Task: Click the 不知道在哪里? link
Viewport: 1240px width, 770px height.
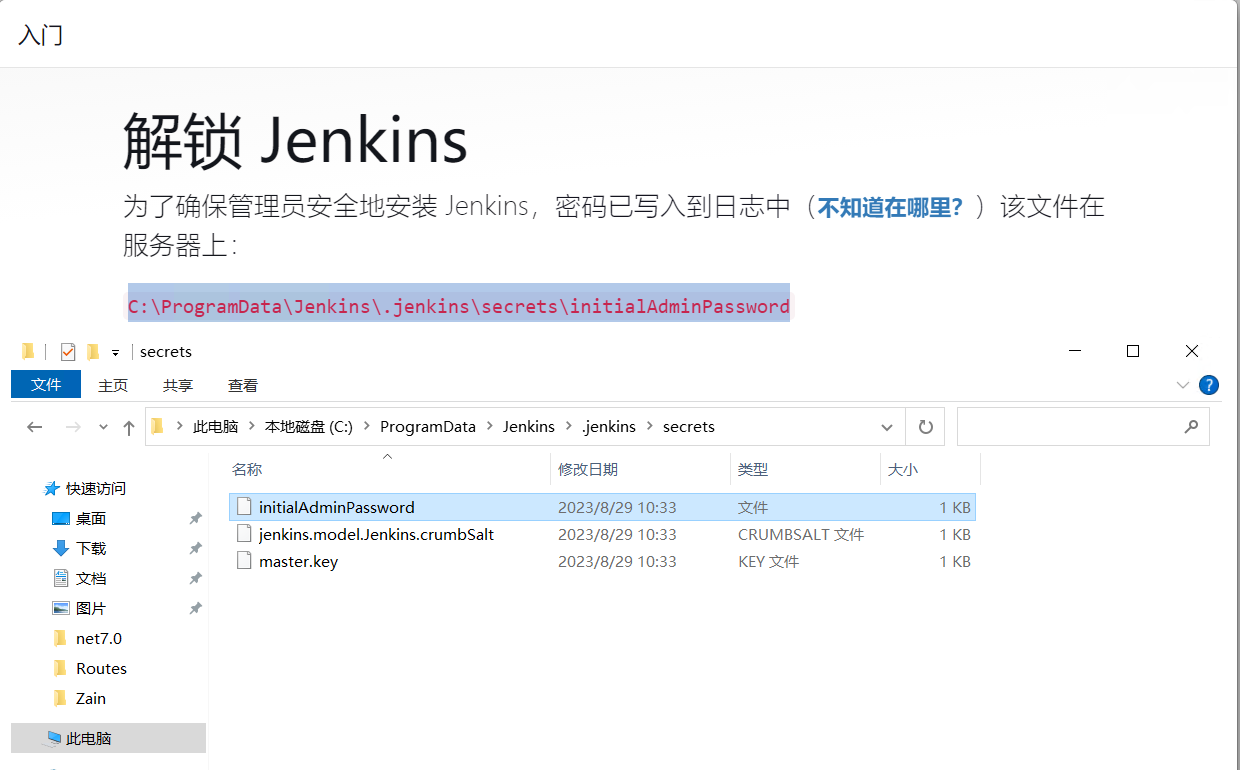Action: (890, 208)
